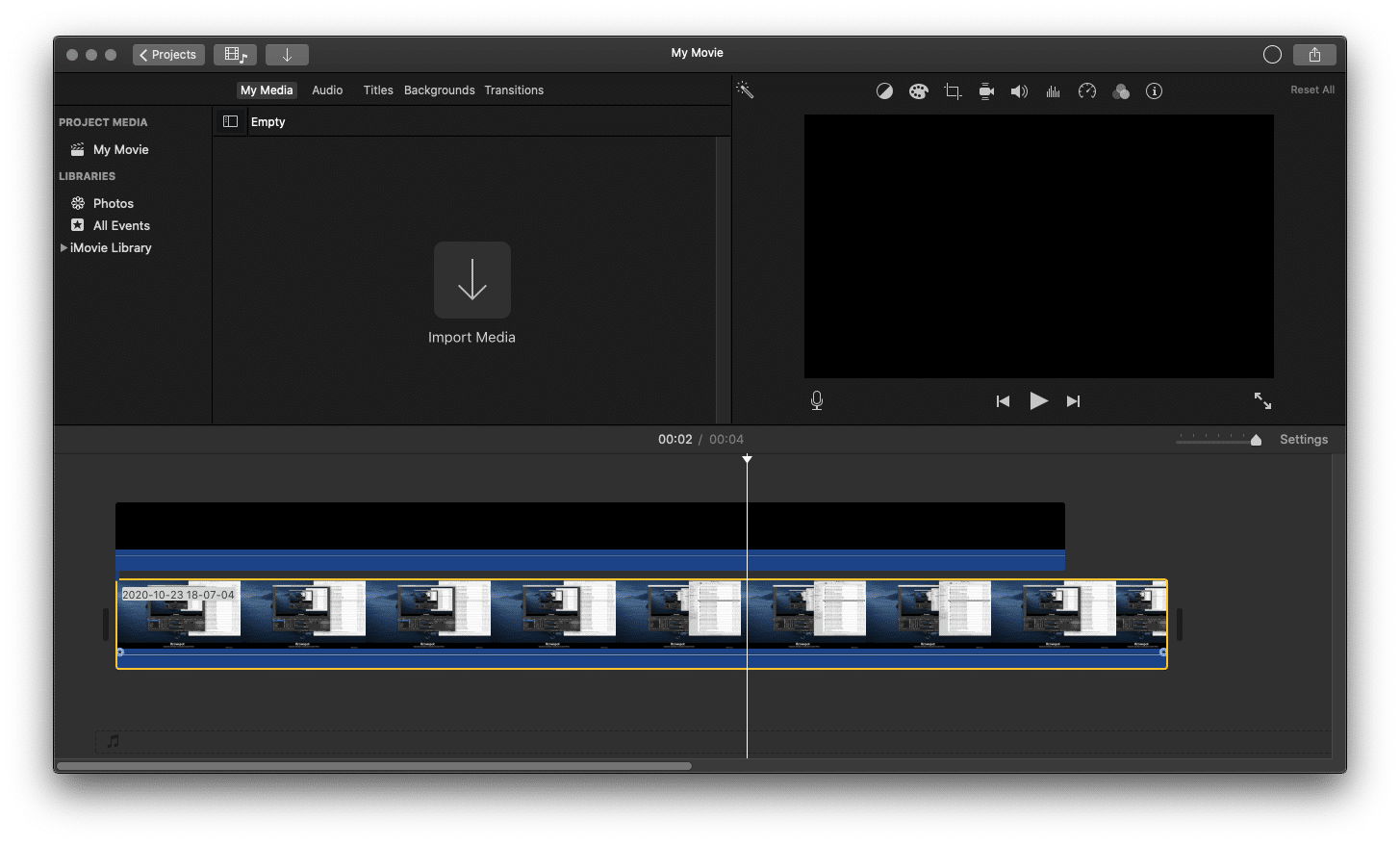Expand the iMovie Library tree item
1400x844 pixels.
64,248
